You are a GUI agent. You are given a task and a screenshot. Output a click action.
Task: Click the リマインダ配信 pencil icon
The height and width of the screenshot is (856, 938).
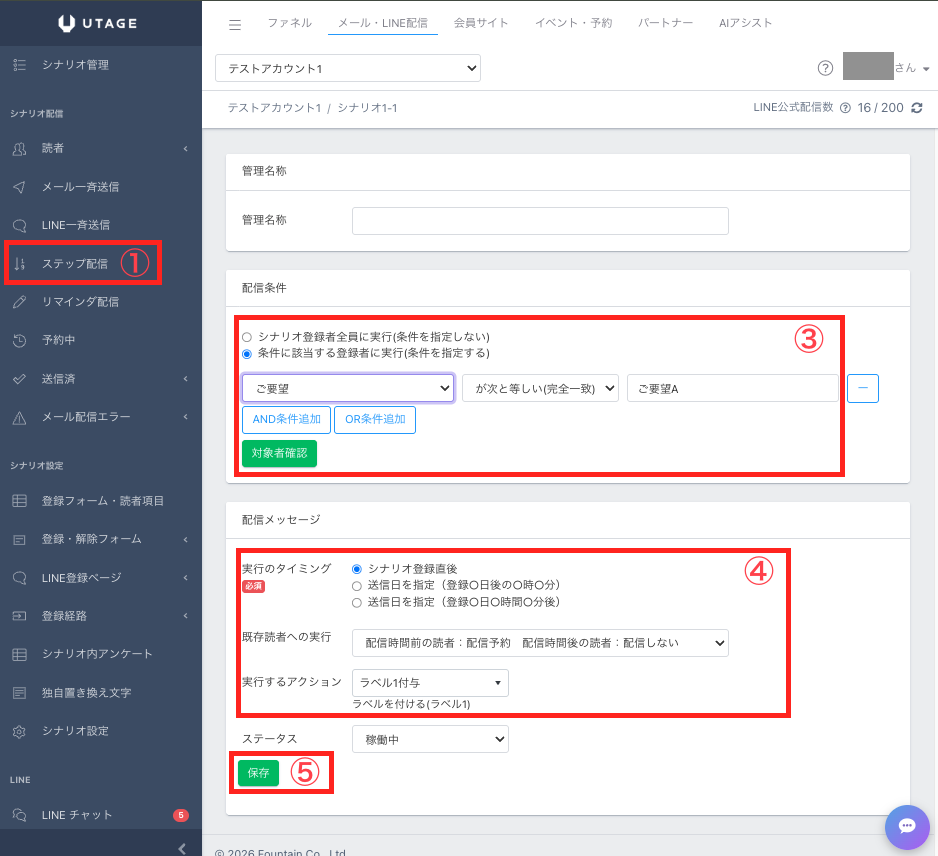click(x=19, y=302)
